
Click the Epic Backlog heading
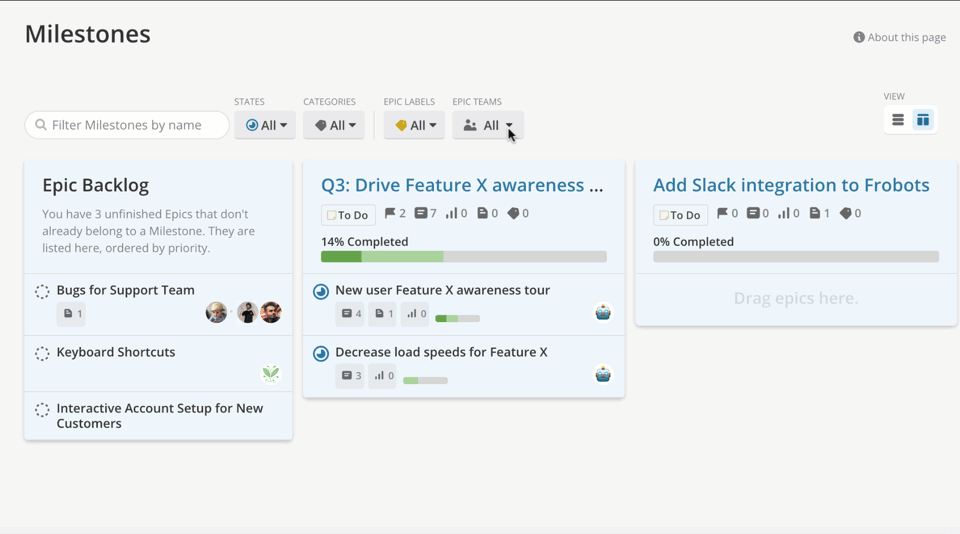[96, 185]
